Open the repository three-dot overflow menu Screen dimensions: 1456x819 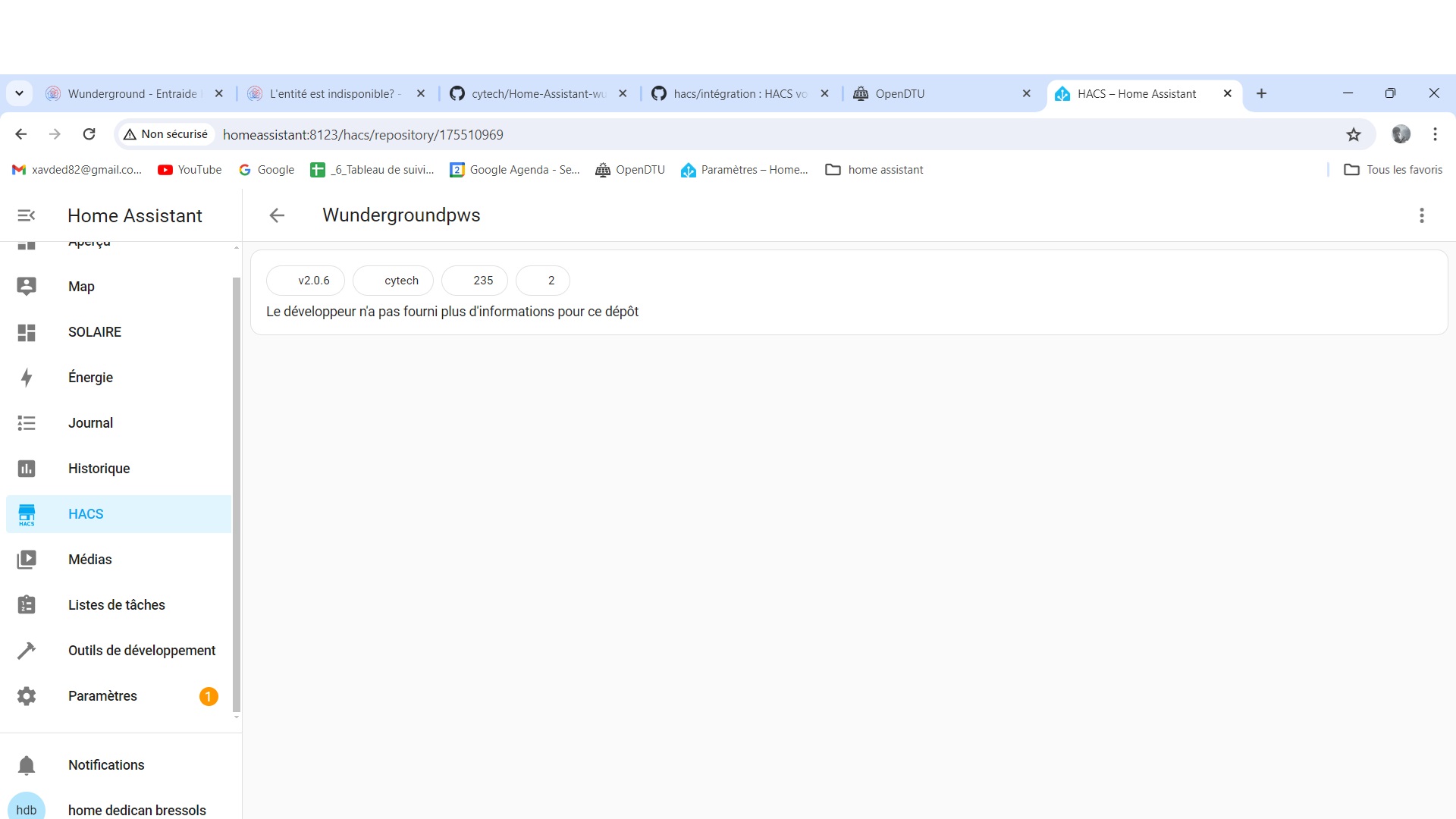pos(1422,215)
